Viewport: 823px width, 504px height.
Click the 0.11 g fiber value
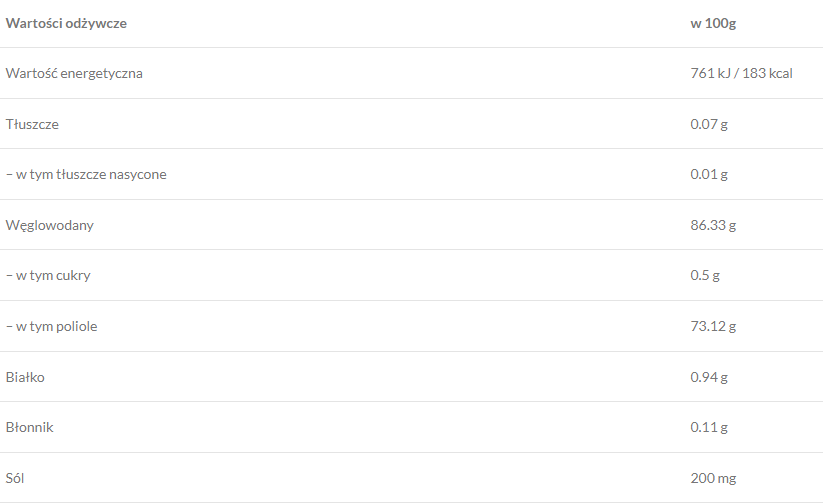pyautogui.click(x=709, y=427)
